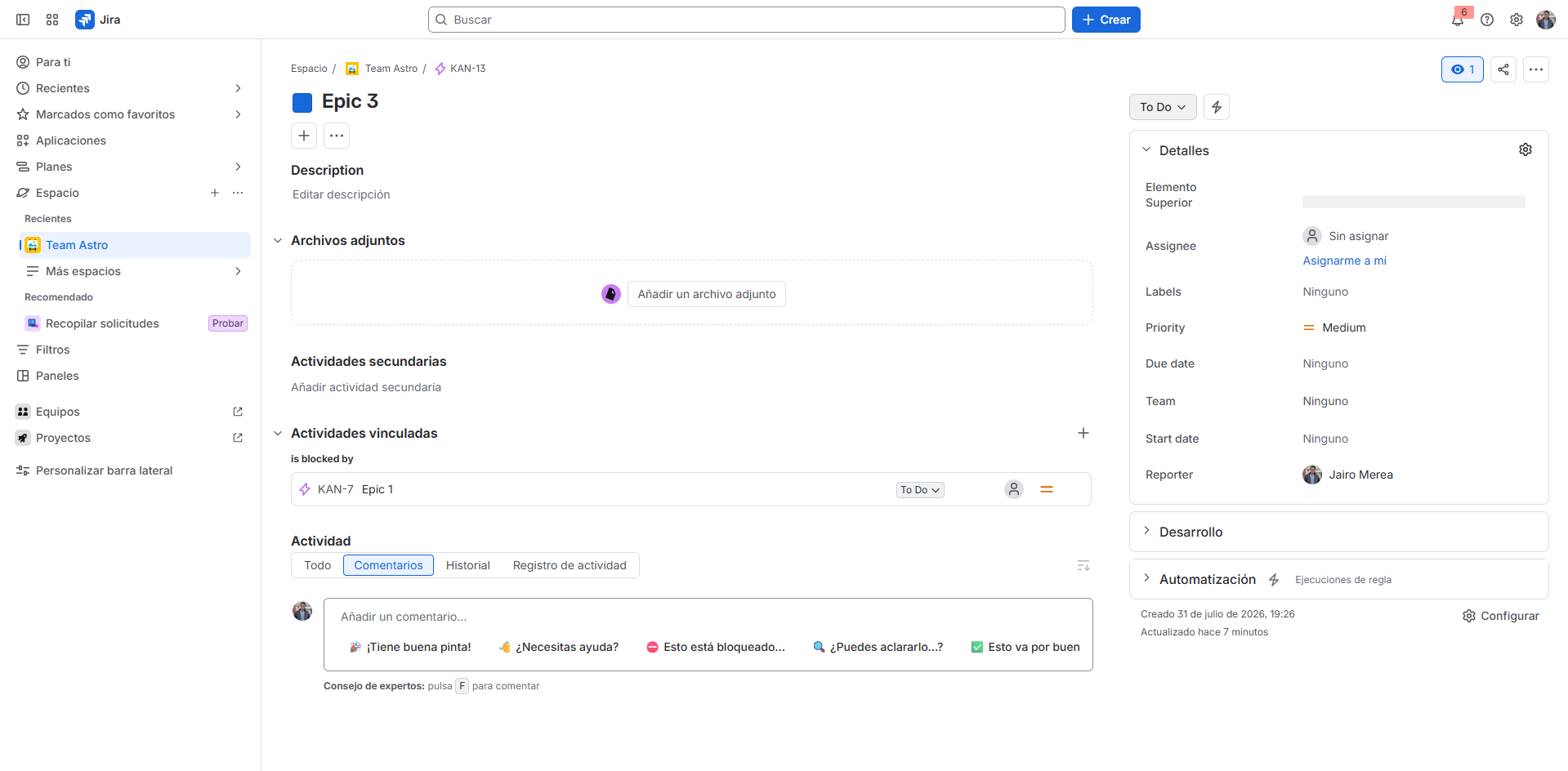The width and height of the screenshot is (1568, 771).
Task: Click Añadir un archivo adjunto button
Action: pyautogui.click(x=707, y=294)
